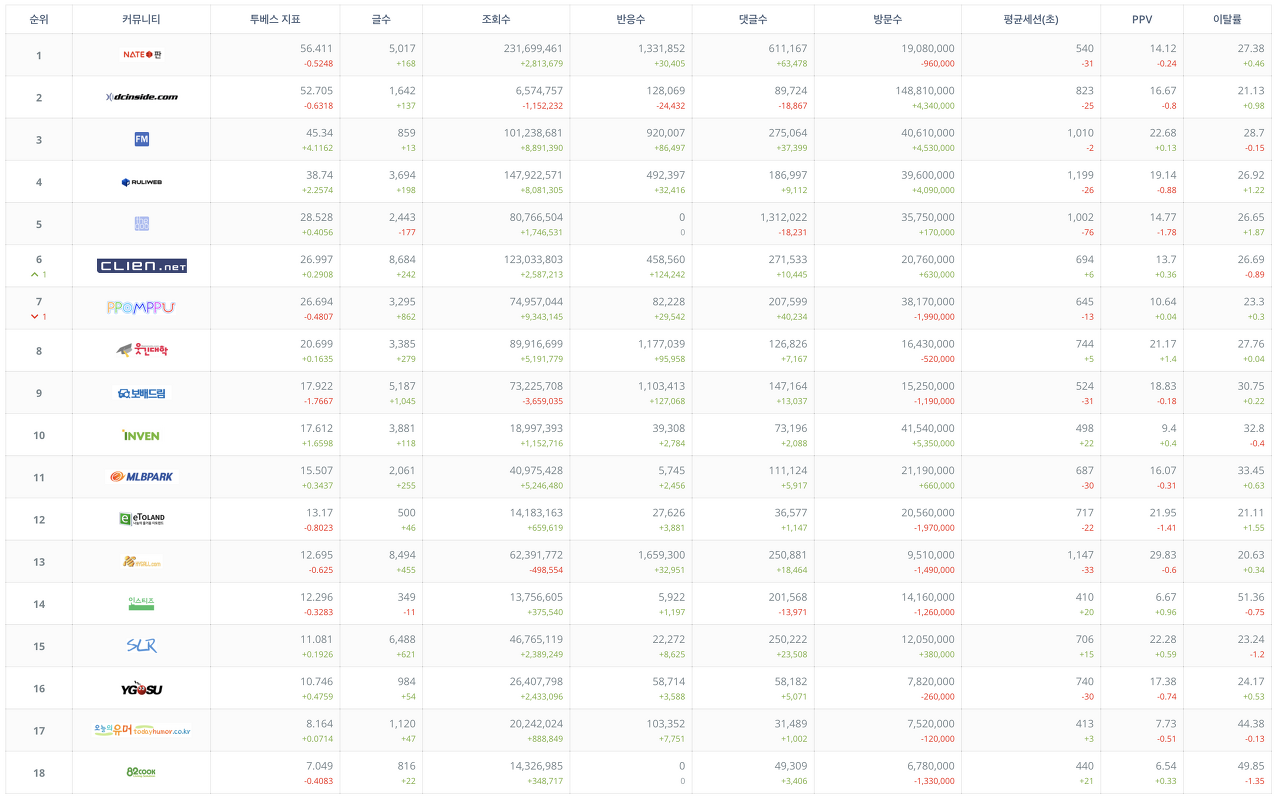
Task: Click the 커뮤니티 column header
Action: coord(141,19)
